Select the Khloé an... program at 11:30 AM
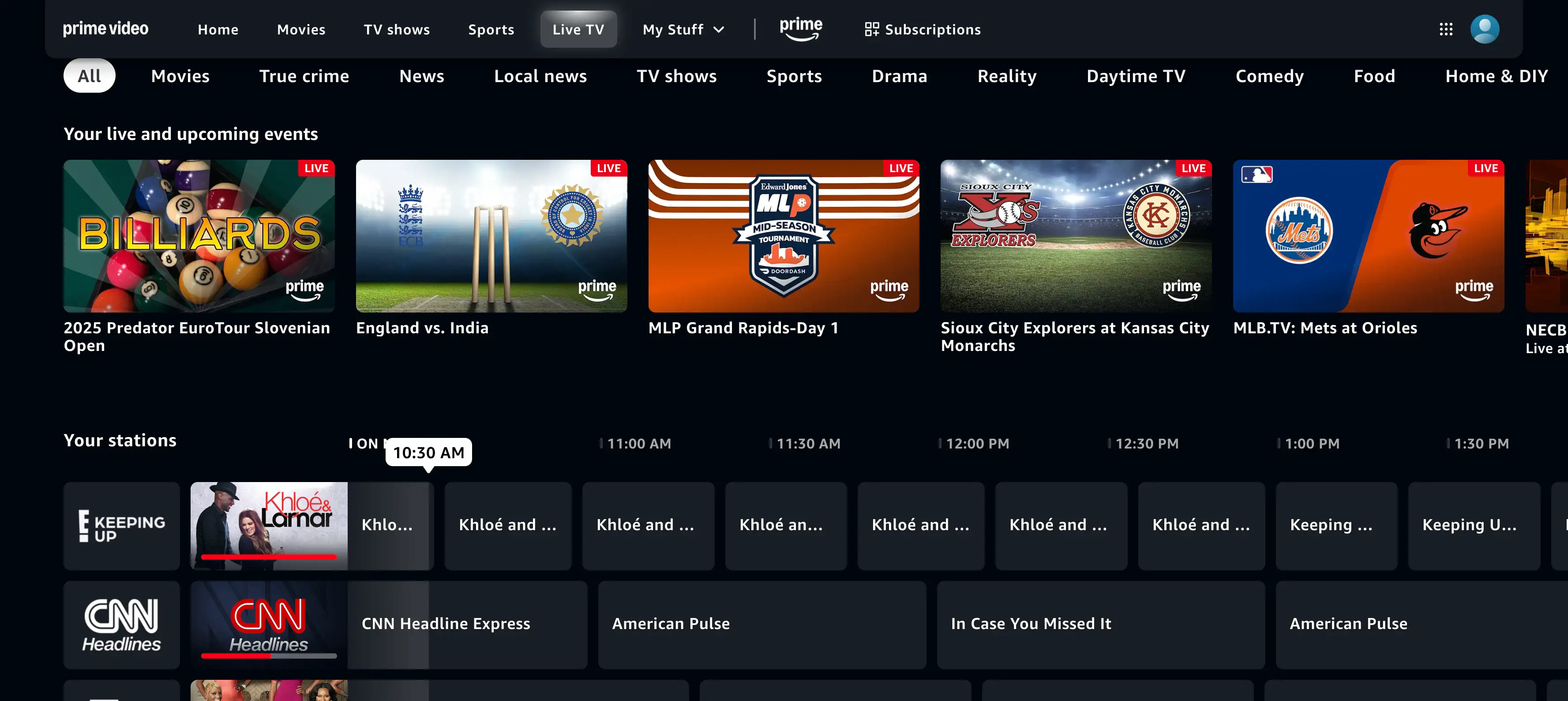Image resolution: width=1568 pixels, height=701 pixels. tap(786, 526)
